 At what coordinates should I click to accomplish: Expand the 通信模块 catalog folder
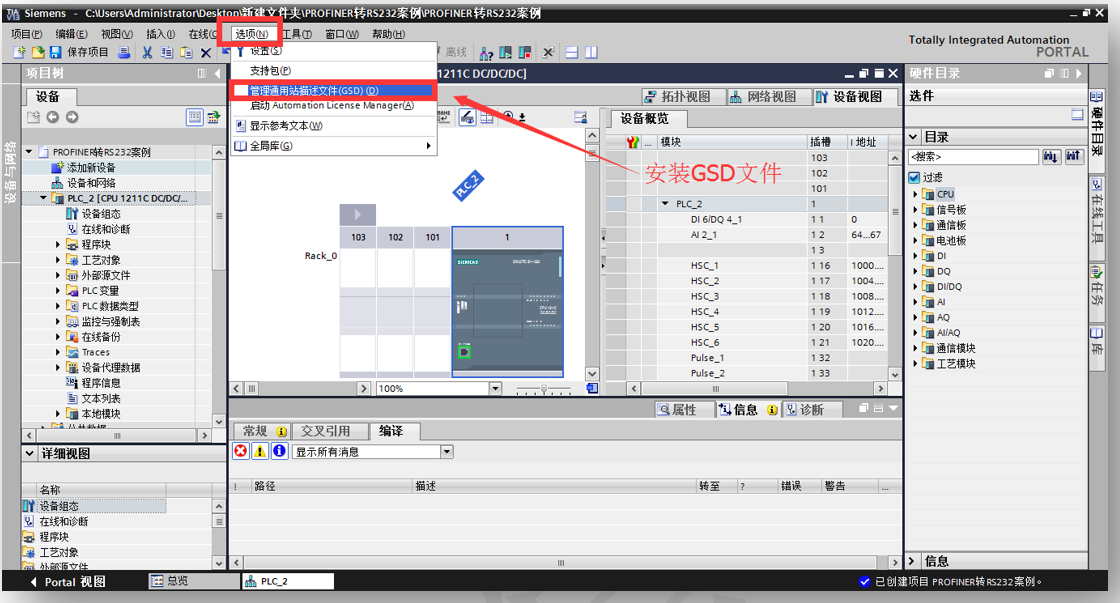(915, 348)
